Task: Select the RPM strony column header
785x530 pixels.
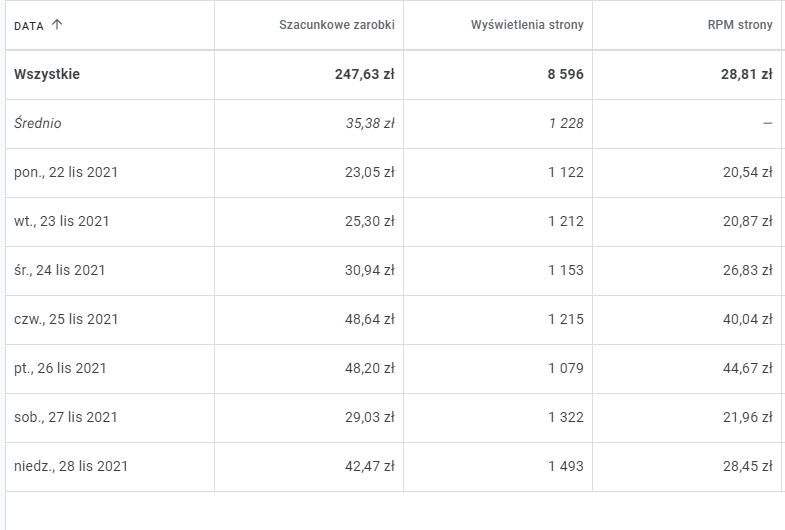Action: click(x=739, y=25)
